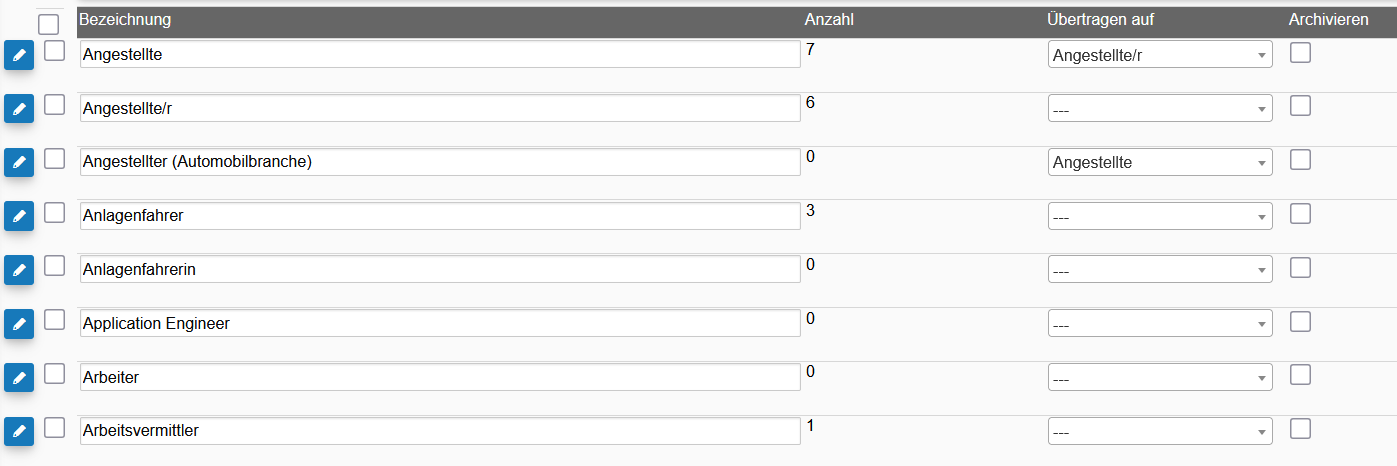This screenshot has width=1397, height=466.
Task: Open edit for Arbeitsvermittler
Action: [x=19, y=432]
